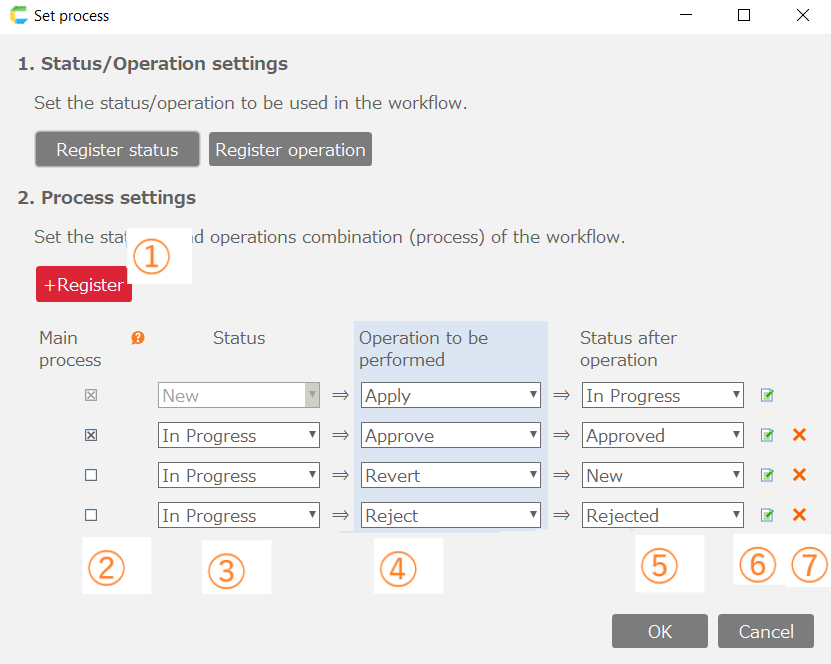Click the Register operation button

pyautogui.click(x=290, y=150)
